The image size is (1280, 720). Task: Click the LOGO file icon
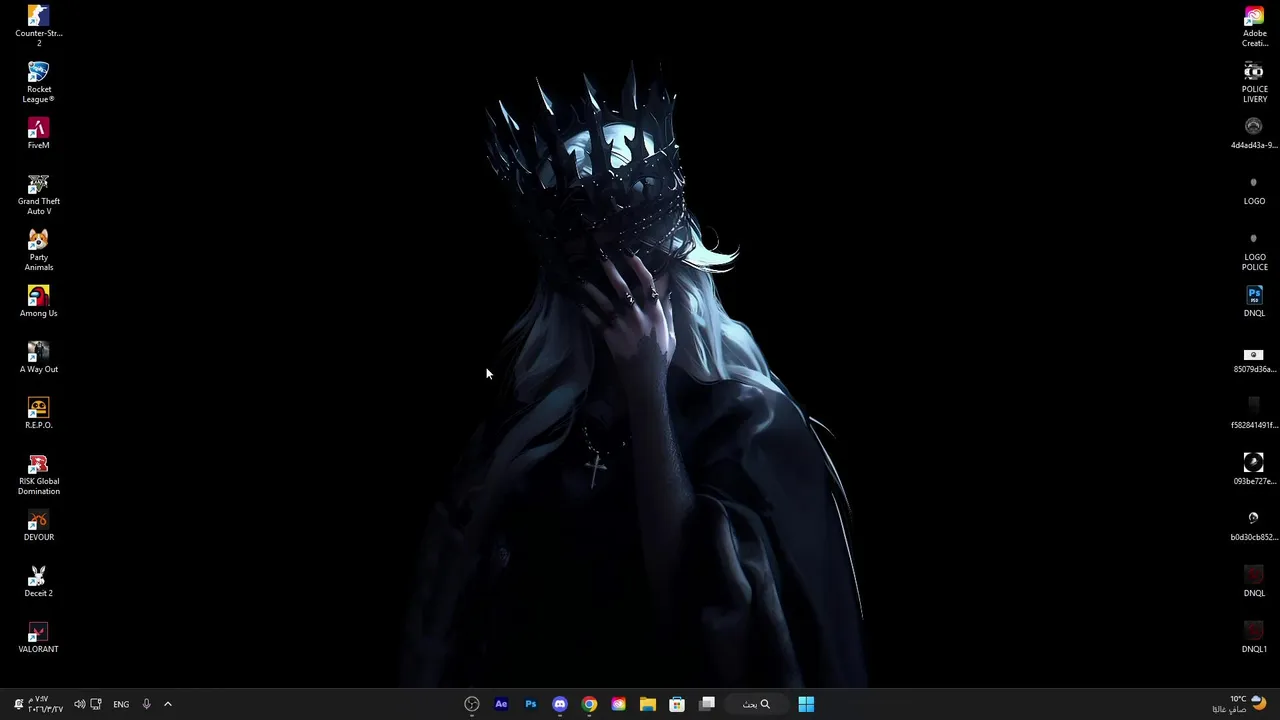pyautogui.click(x=1254, y=190)
